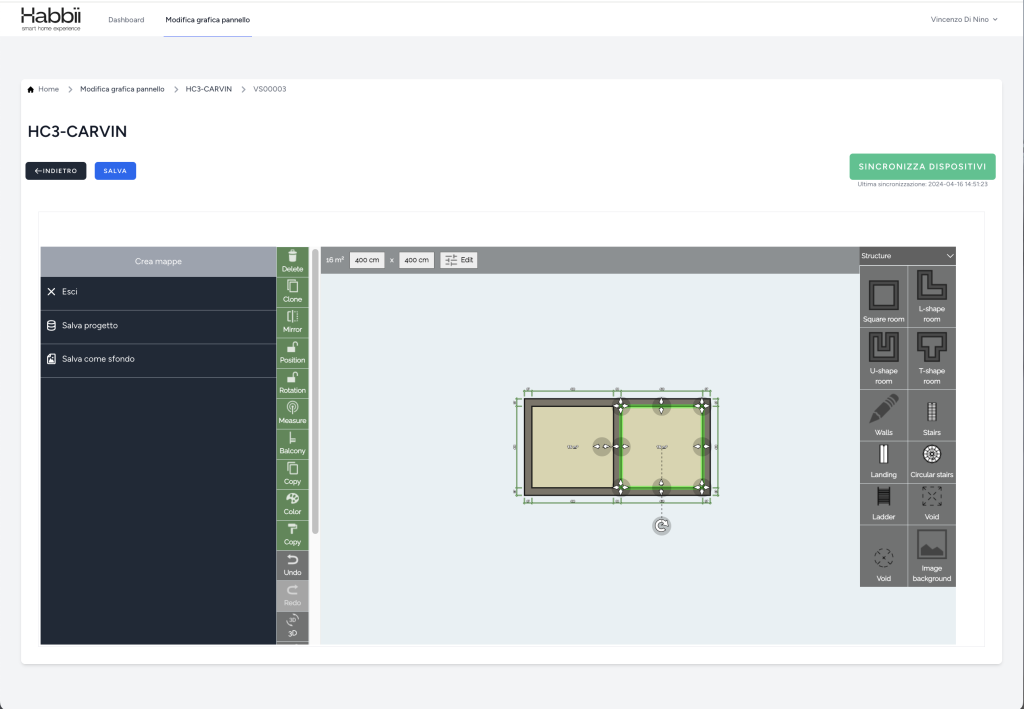Click the Copy tool above Color
The width and height of the screenshot is (1024, 709).
point(292,474)
